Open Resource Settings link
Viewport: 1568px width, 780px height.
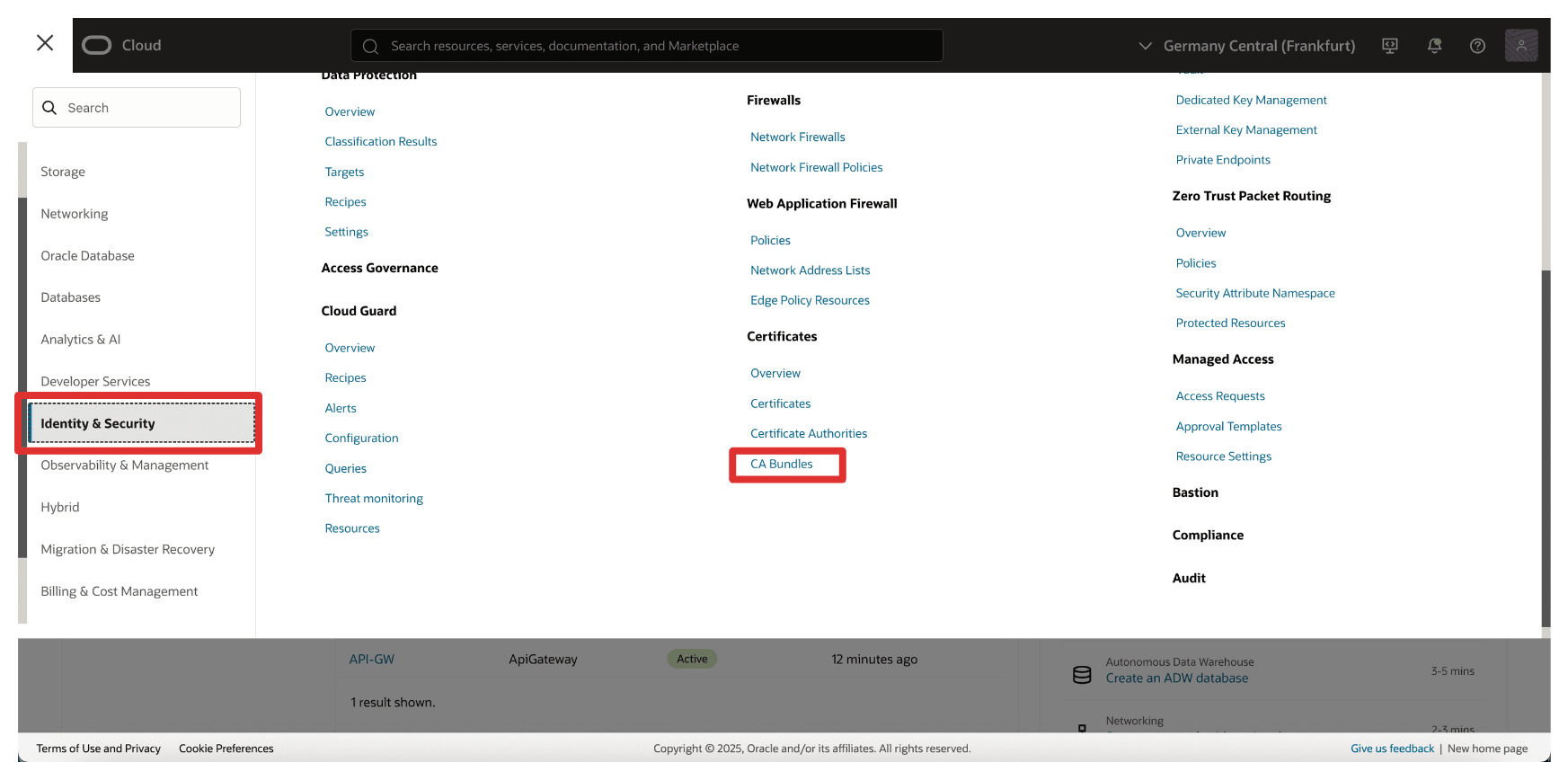pyautogui.click(x=1224, y=456)
